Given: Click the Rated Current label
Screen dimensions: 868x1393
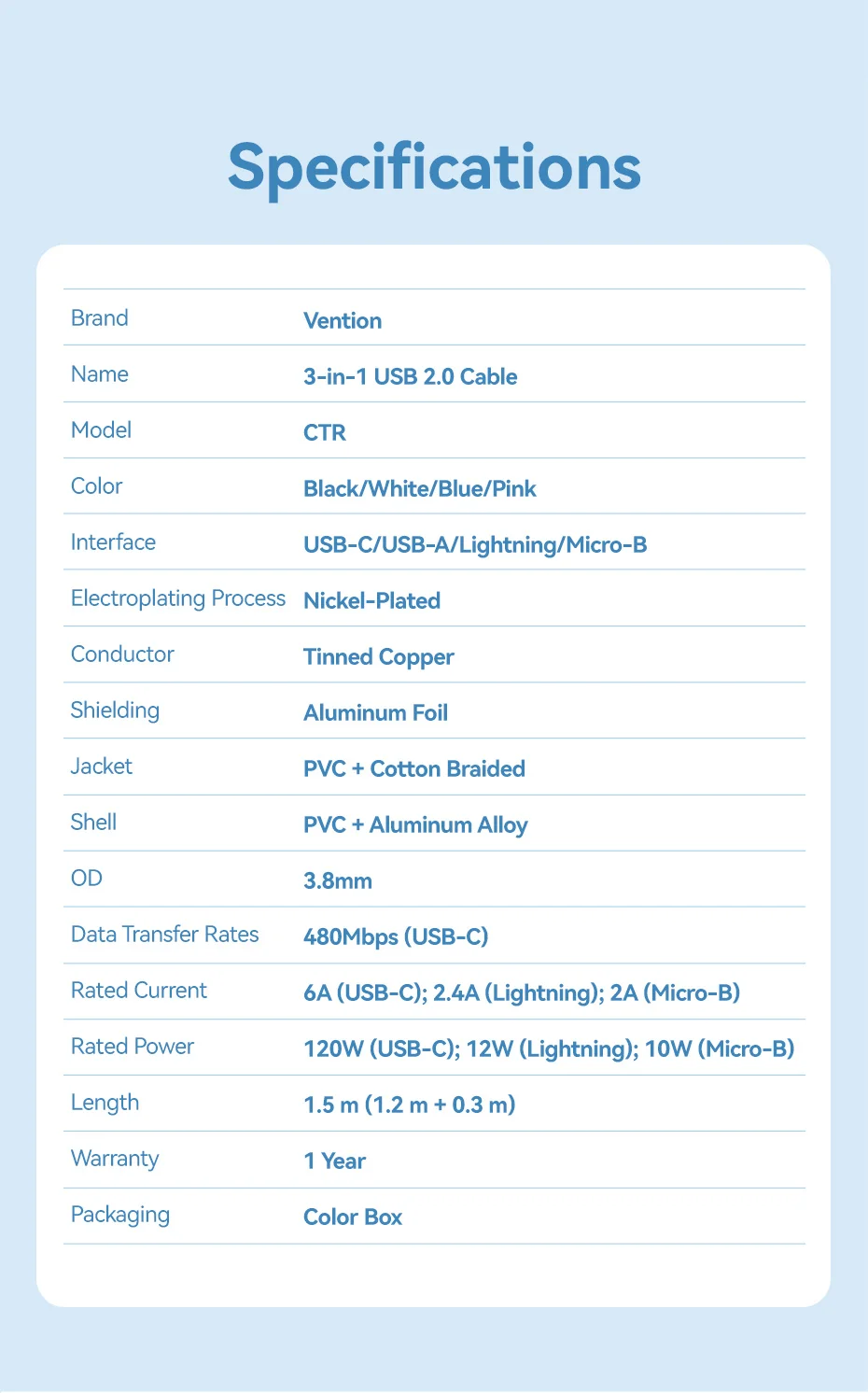Looking at the screenshot, I should pyautogui.click(x=139, y=991).
